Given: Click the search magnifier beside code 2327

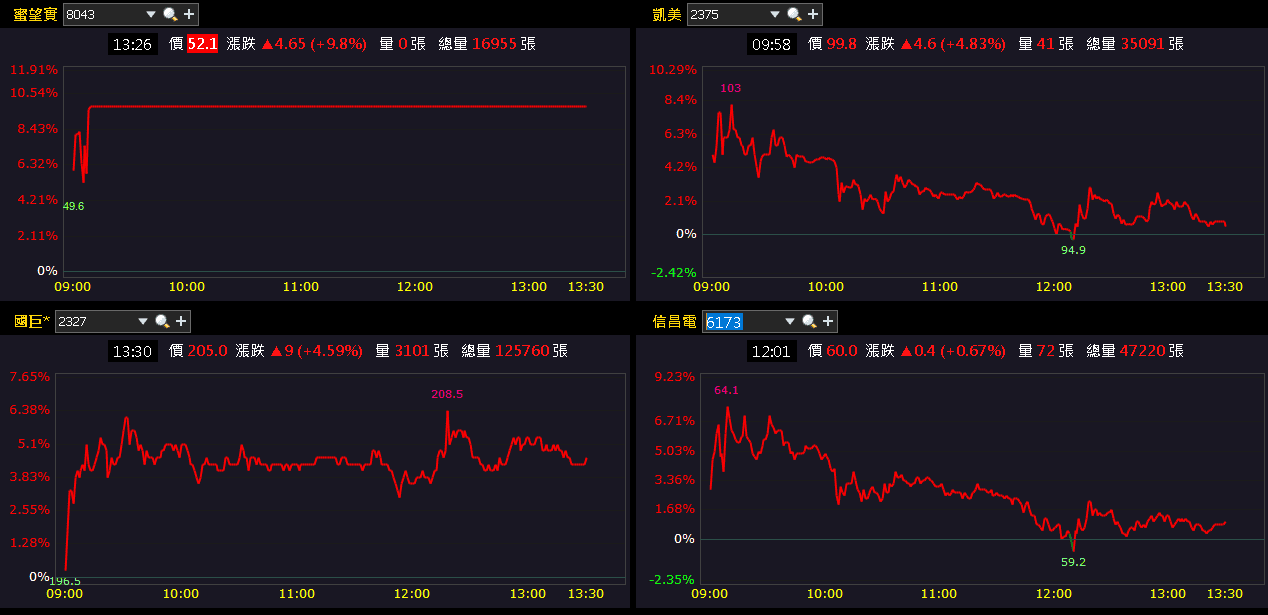Looking at the screenshot, I should point(162,321).
